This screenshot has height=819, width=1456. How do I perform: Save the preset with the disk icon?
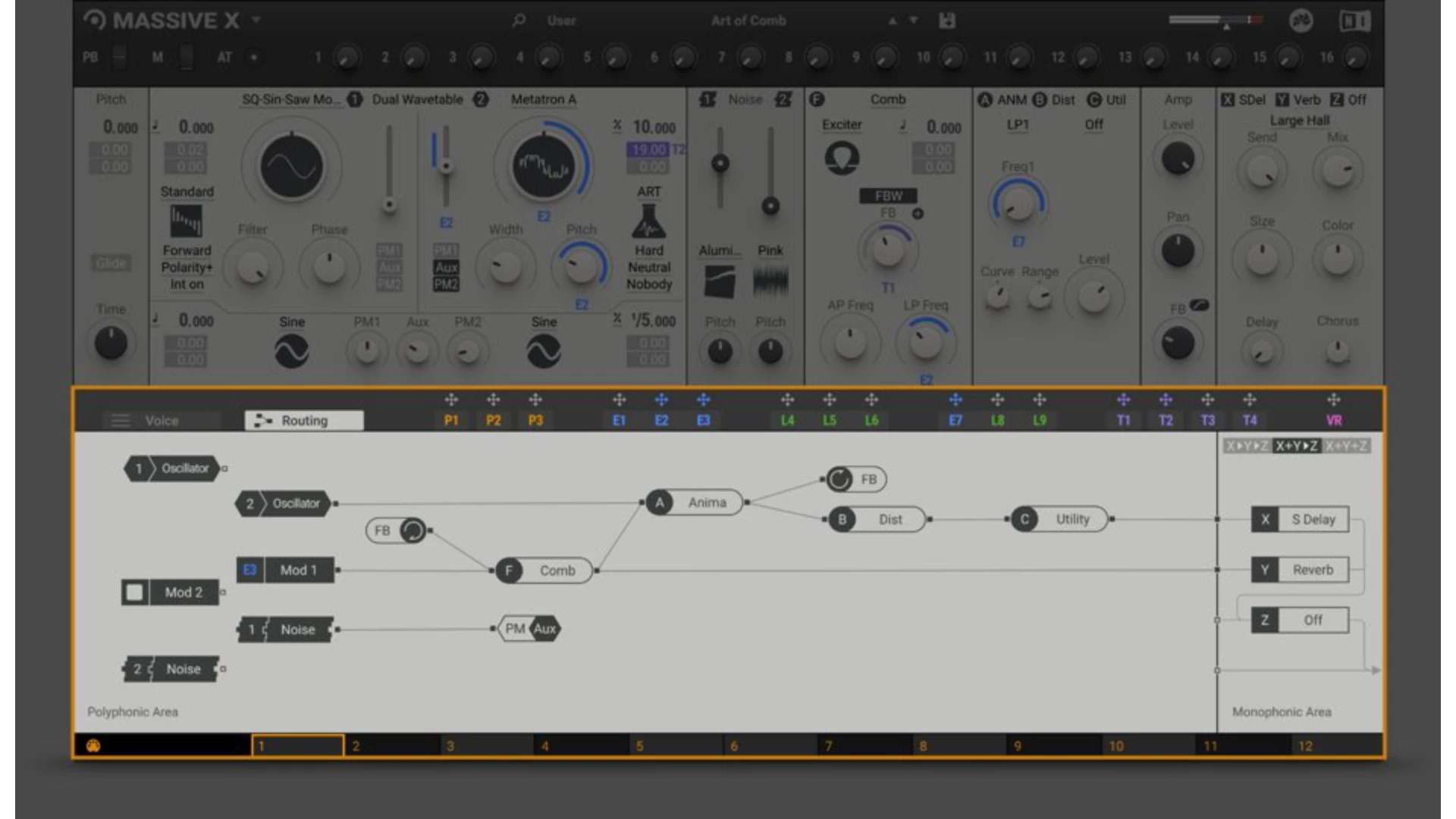(947, 20)
